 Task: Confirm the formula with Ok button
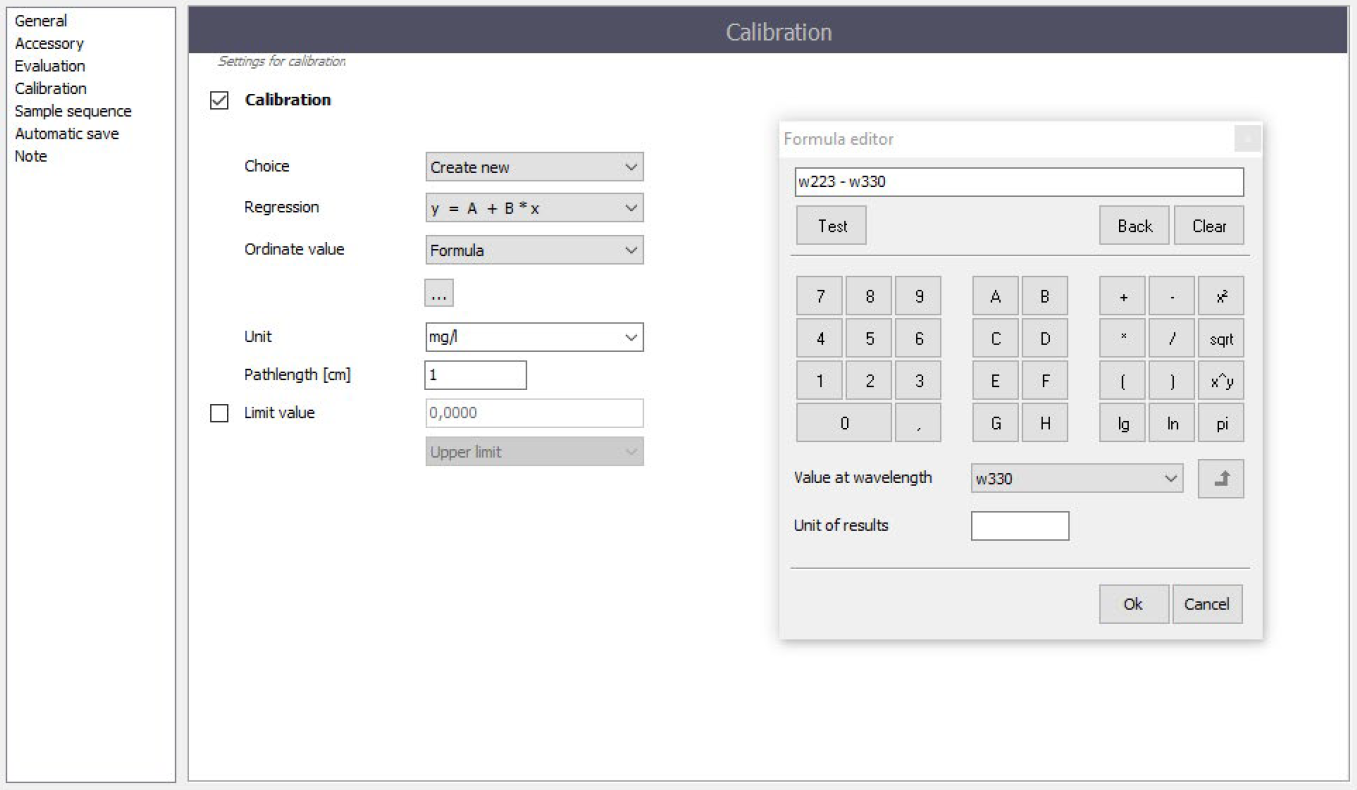[1133, 604]
